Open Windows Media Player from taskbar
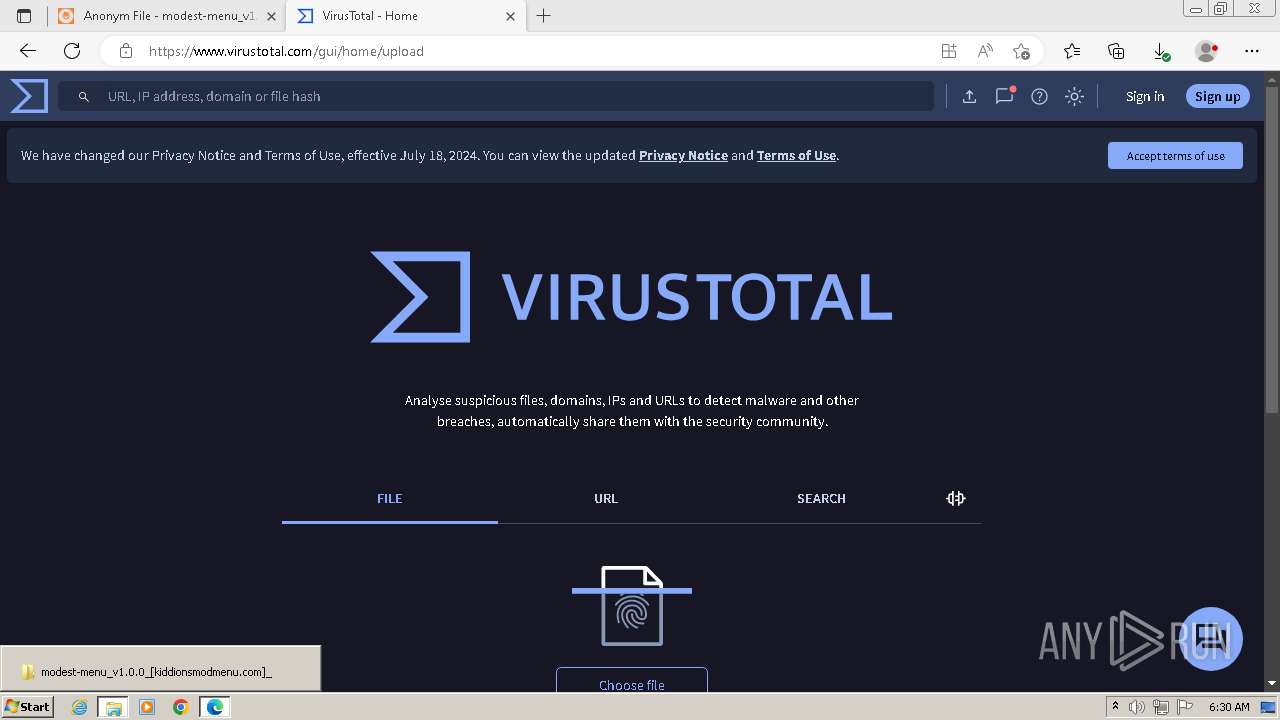1280x720 pixels. pyautogui.click(x=147, y=707)
